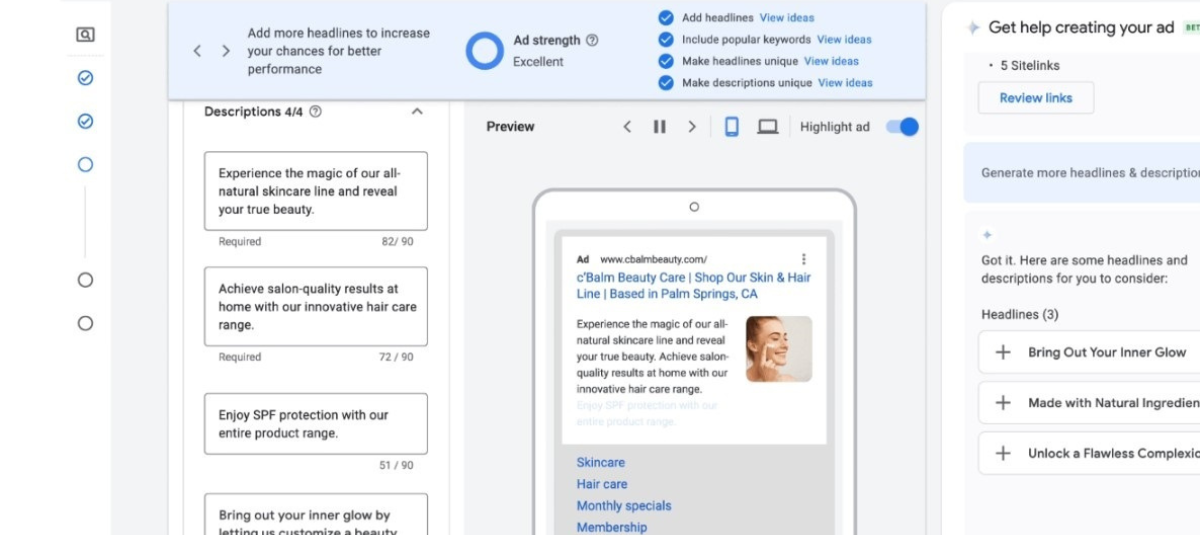
Task: Open ad preview three-dot menu
Action: (804, 259)
